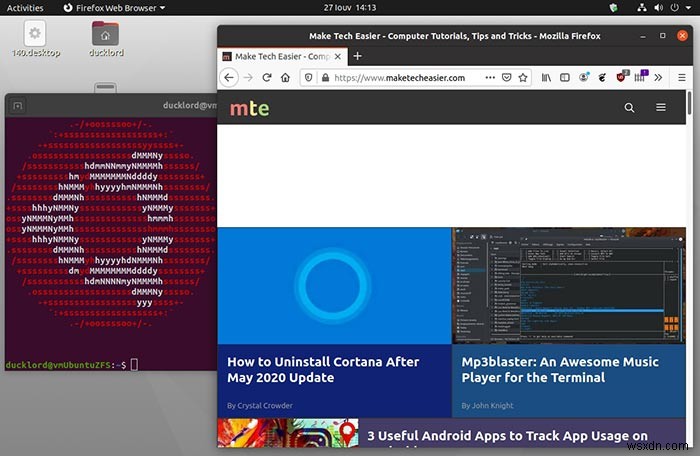Open the purple-badged toolbar extension
Viewport: 700px width, 456px height.
tap(641, 76)
